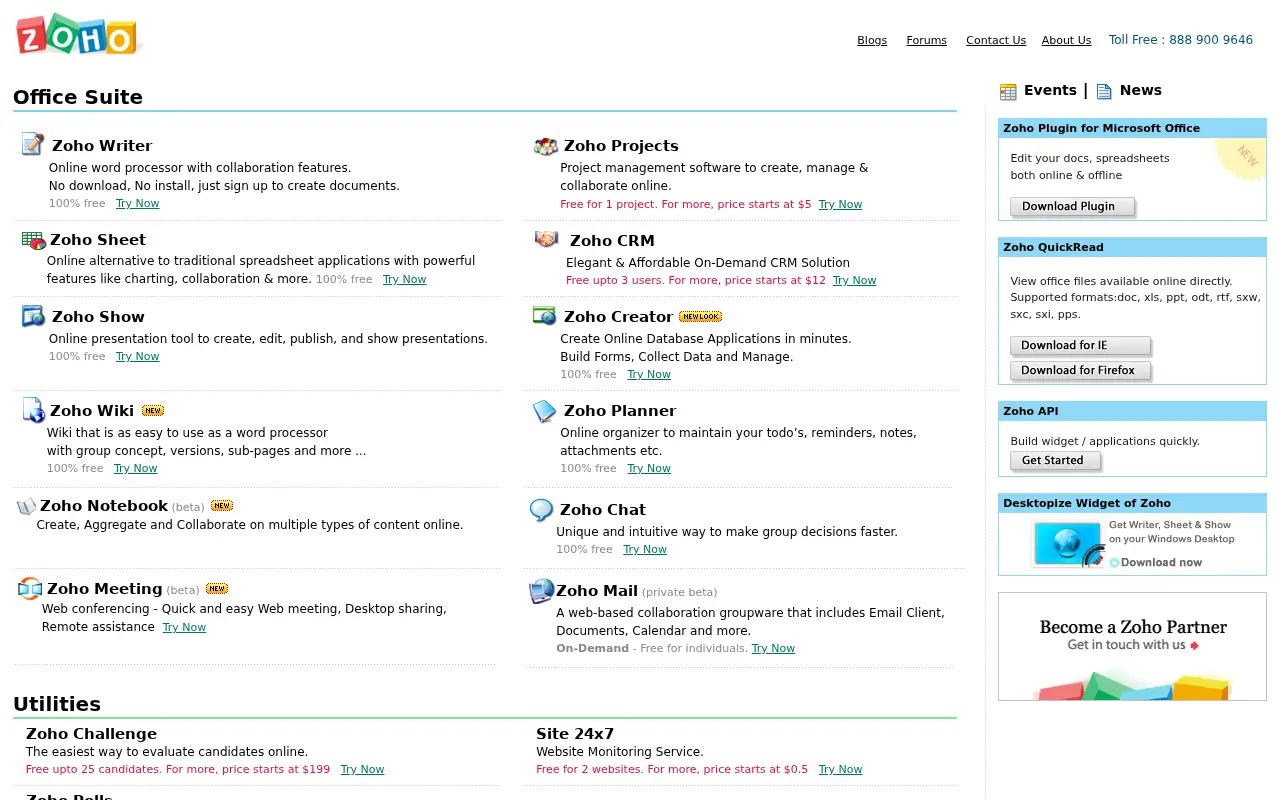Click the Desktopize widget globe image
The image size is (1280, 800).
click(x=1068, y=544)
